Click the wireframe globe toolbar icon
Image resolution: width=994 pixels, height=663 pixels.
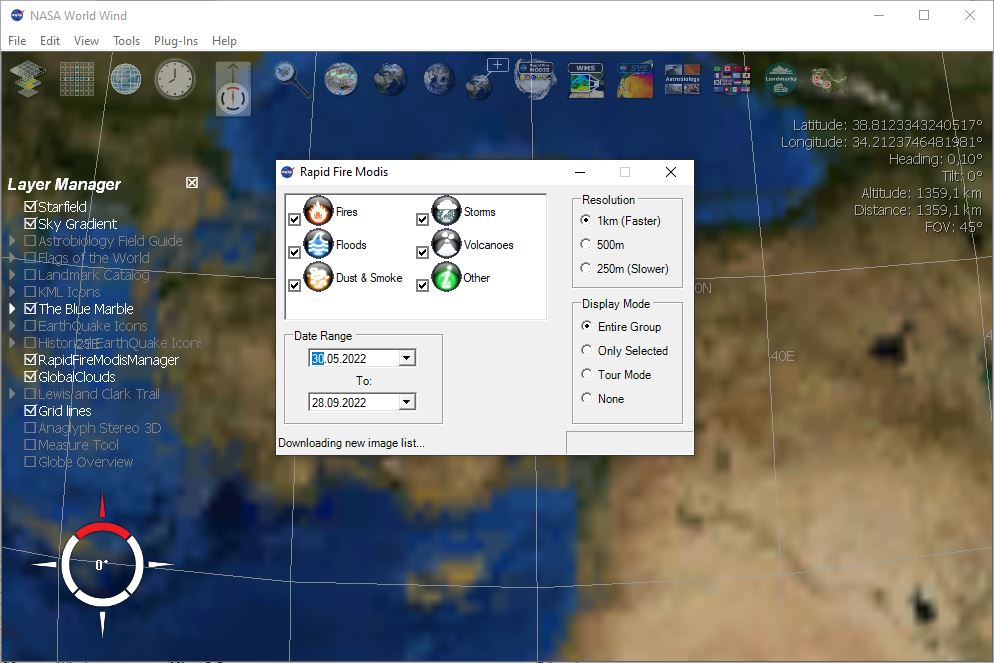[126, 79]
